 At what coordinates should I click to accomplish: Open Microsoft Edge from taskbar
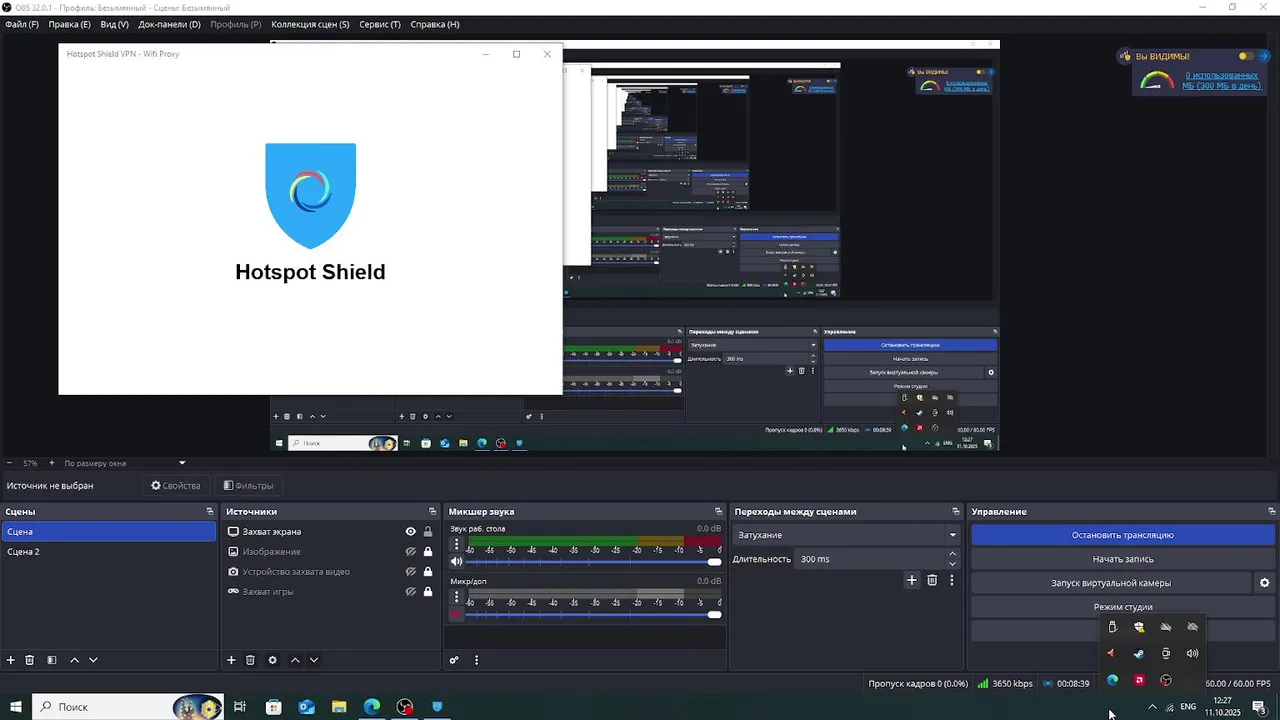click(372, 707)
